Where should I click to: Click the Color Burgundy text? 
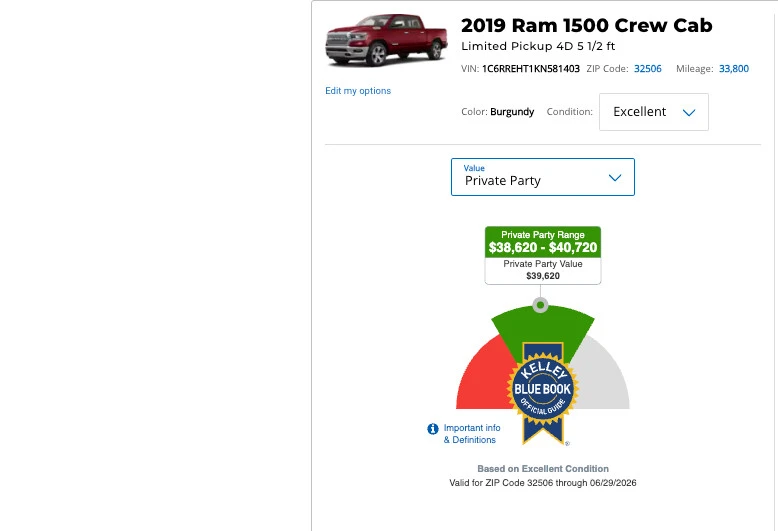tap(497, 112)
